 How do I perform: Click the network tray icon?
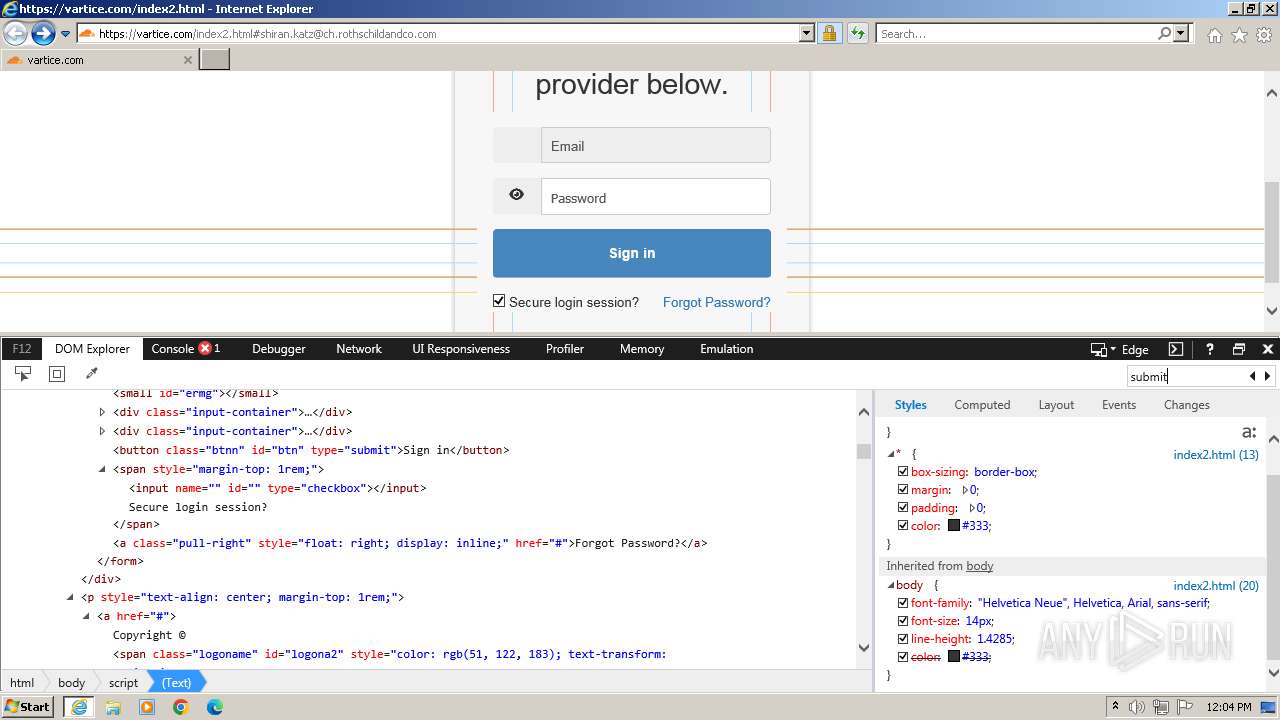pos(1161,707)
